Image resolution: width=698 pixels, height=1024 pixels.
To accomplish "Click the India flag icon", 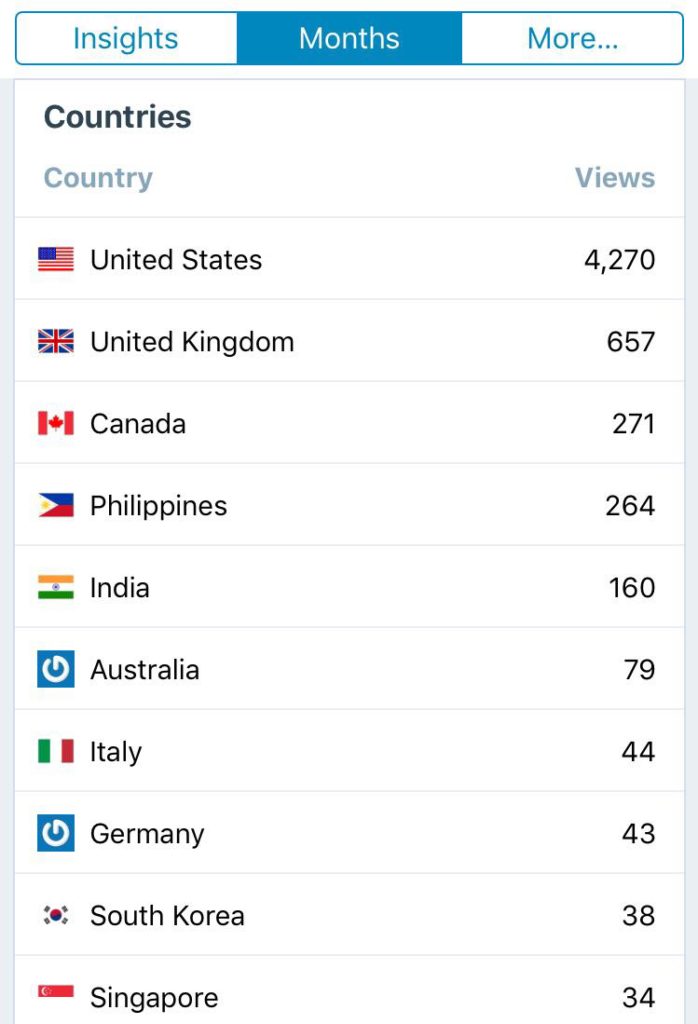I will [56, 588].
